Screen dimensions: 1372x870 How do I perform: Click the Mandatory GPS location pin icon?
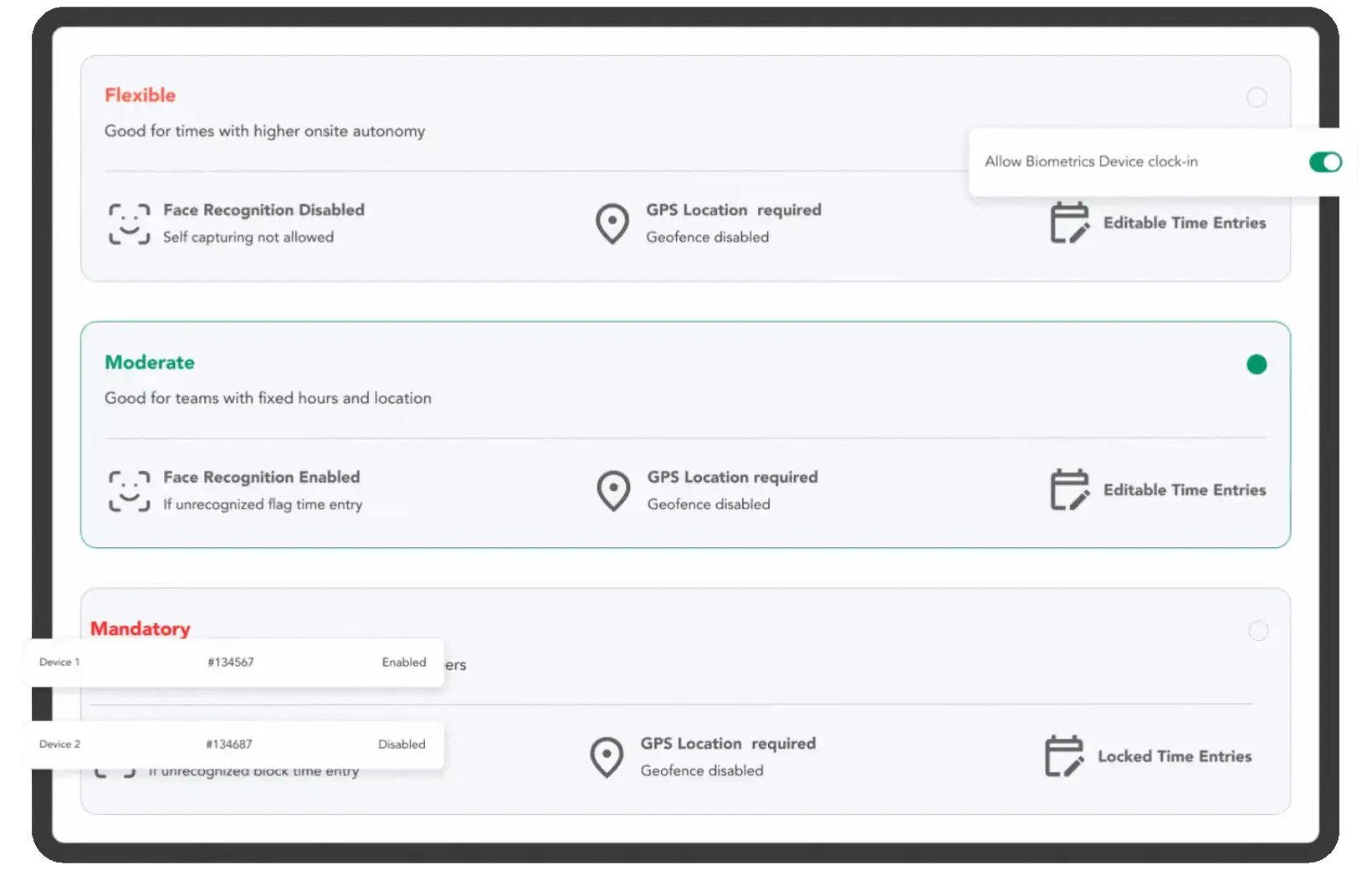coord(607,757)
